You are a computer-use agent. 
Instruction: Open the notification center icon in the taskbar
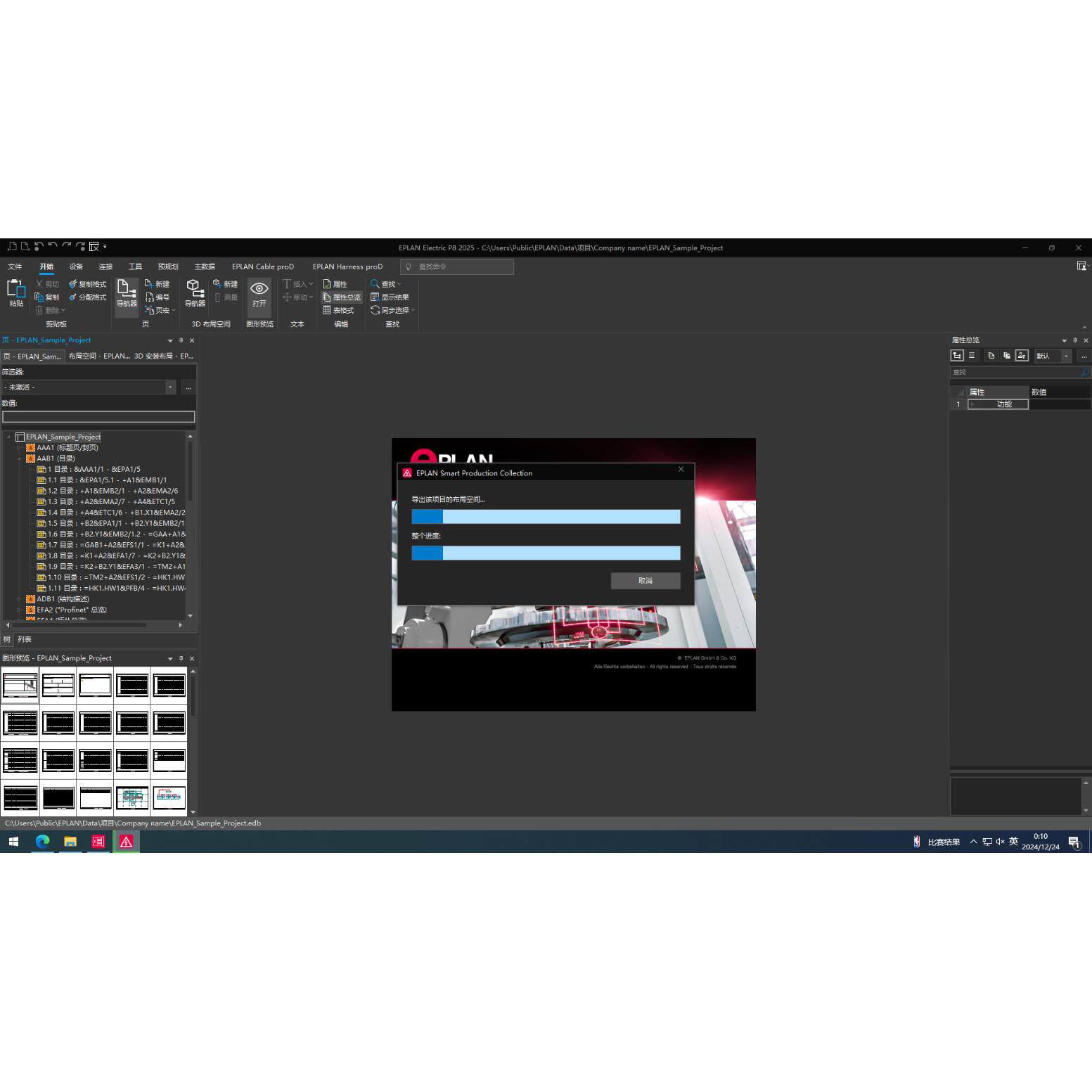(x=1074, y=842)
